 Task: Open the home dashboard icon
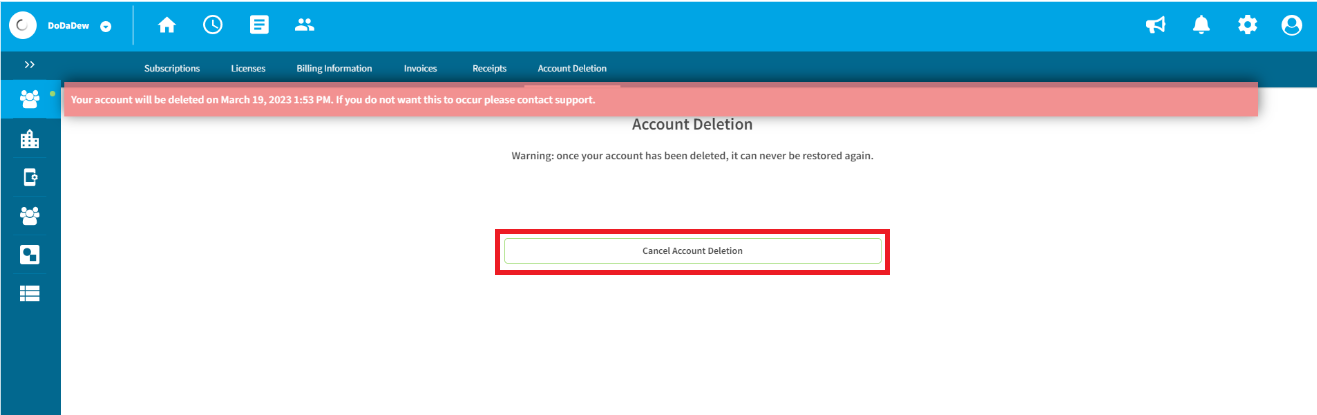[x=167, y=25]
